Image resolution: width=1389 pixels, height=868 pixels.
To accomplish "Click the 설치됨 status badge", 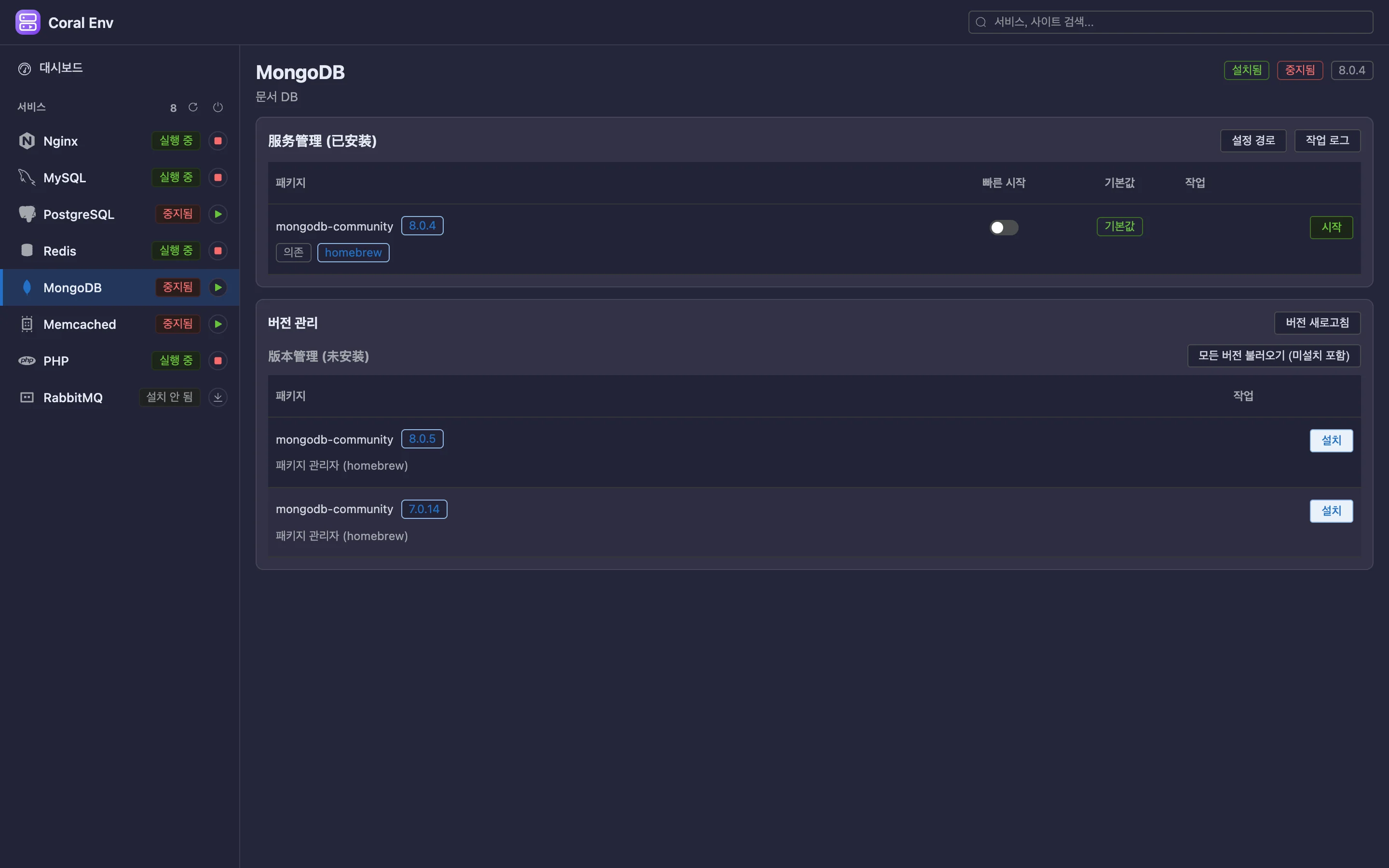I will pos(1246,70).
